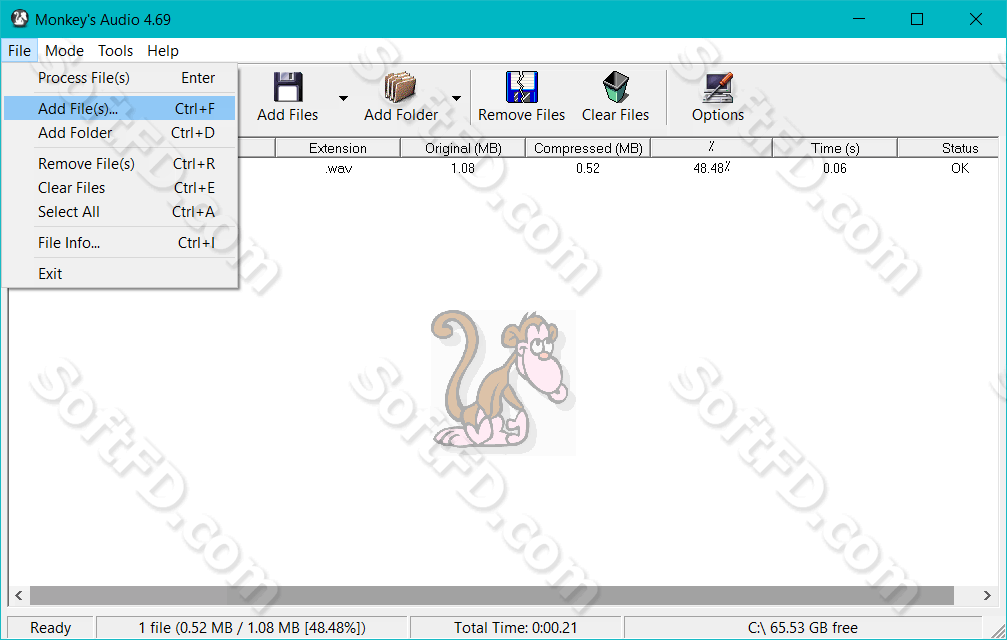
Task: Click the Add Files floppy disk icon
Action: [288, 87]
